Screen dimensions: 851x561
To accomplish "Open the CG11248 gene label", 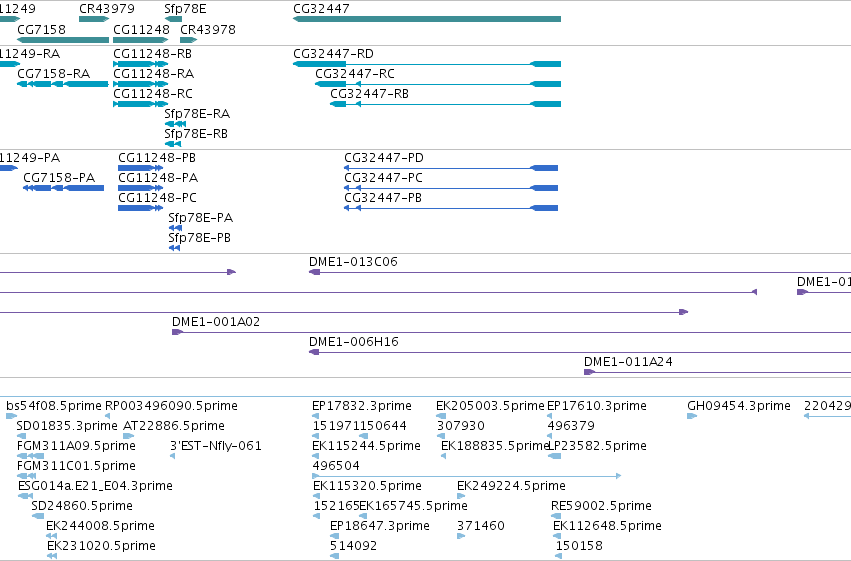I will pyautogui.click(x=141, y=29).
